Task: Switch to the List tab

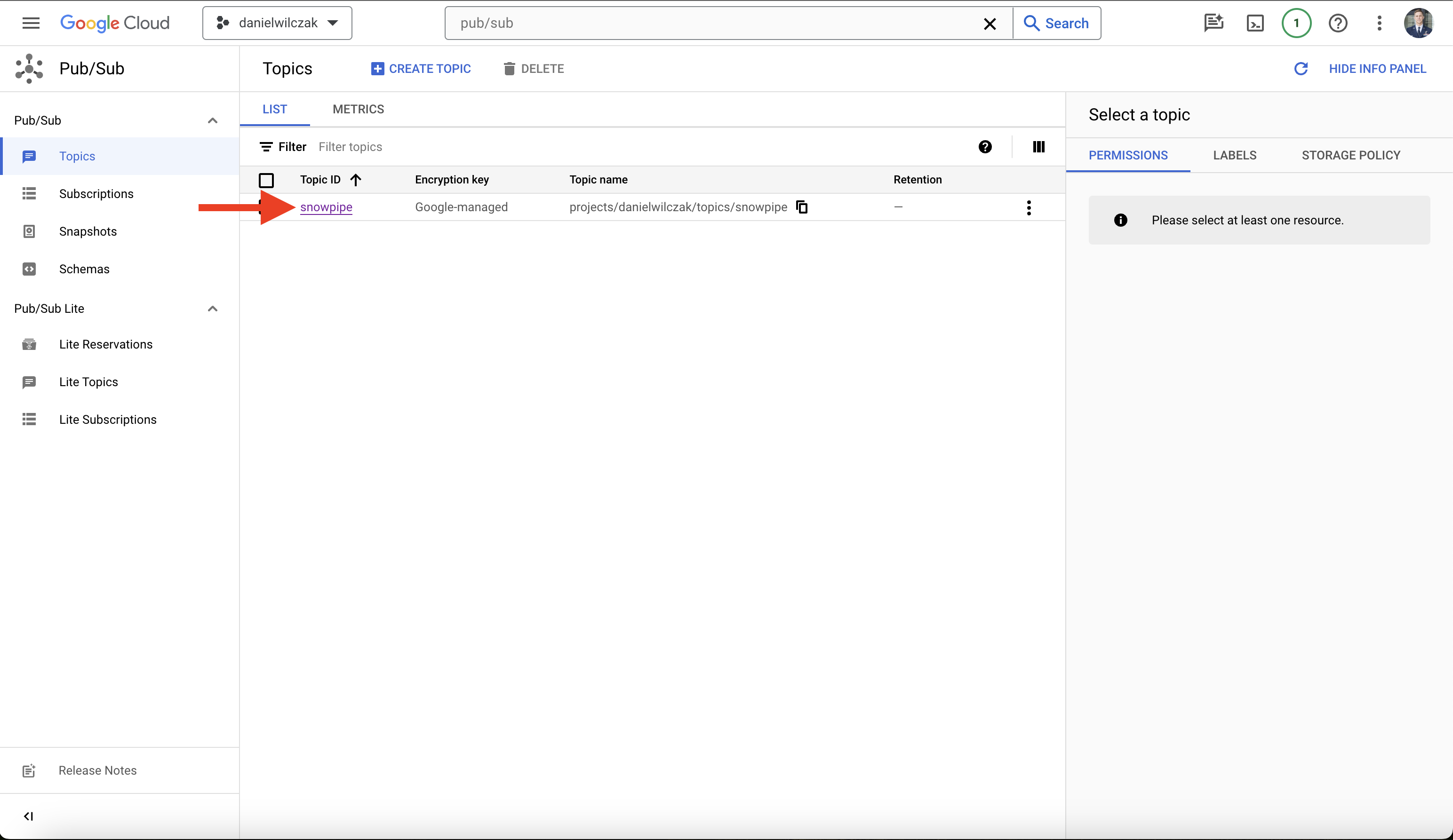Action: coord(274,109)
